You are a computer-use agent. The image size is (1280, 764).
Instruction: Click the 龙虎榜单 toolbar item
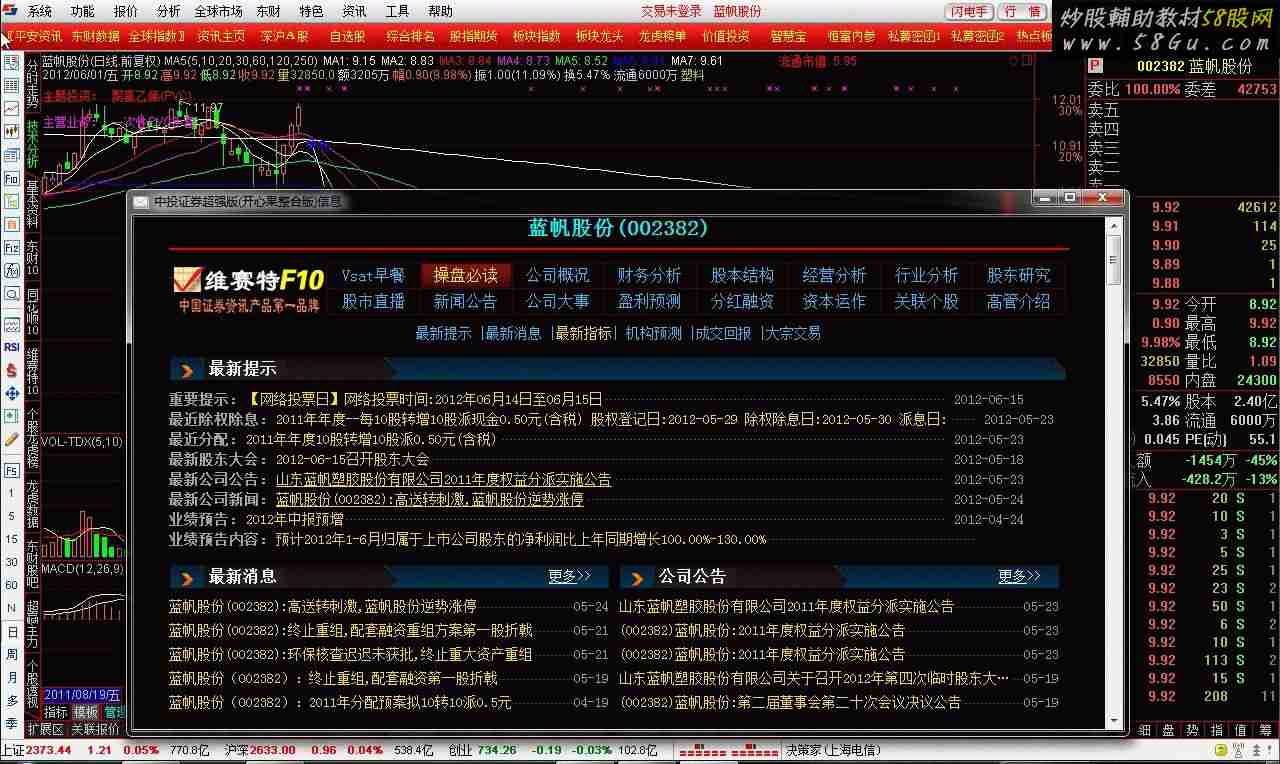click(662, 36)
